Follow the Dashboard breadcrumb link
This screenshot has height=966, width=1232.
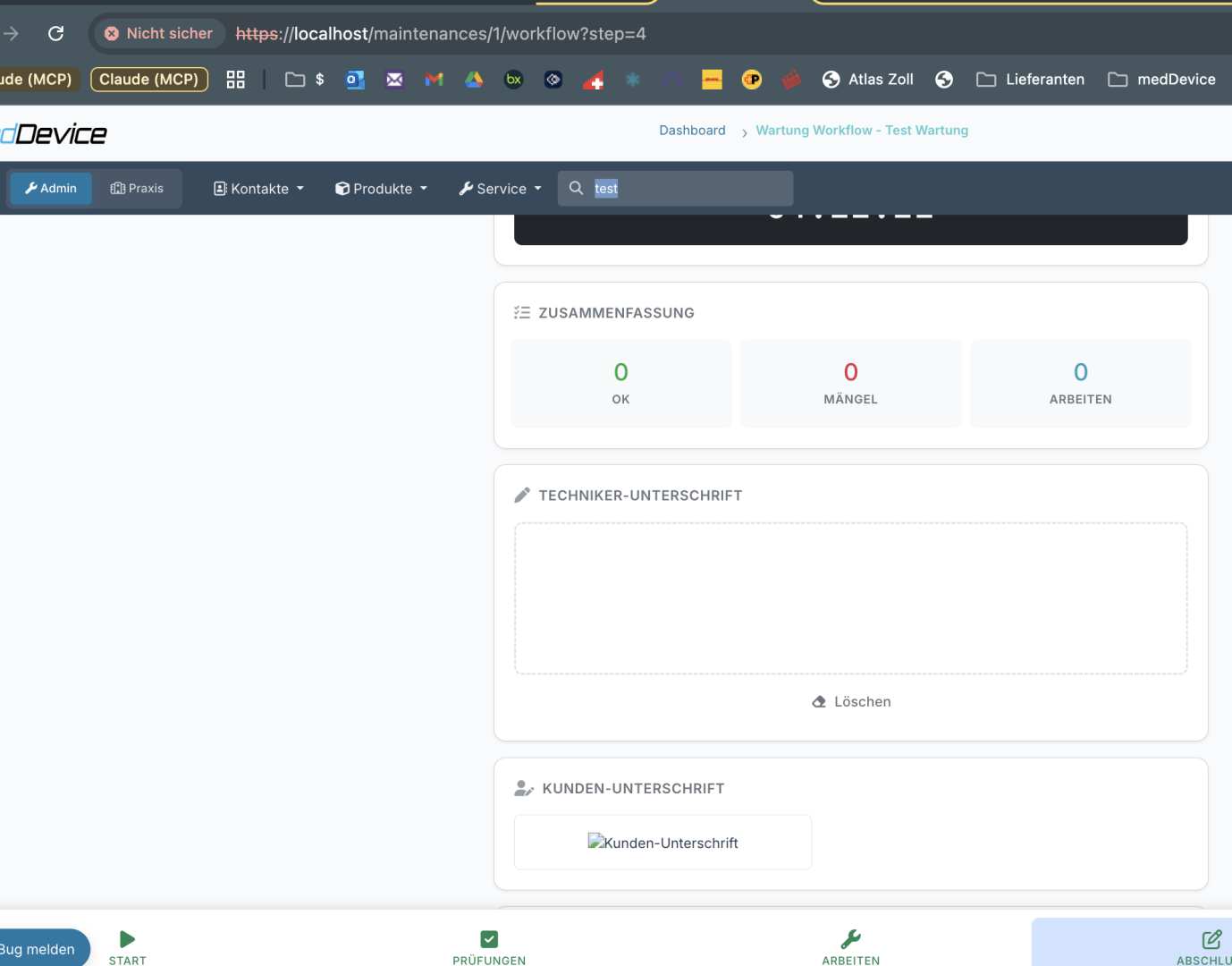click(x=692, y=131)
